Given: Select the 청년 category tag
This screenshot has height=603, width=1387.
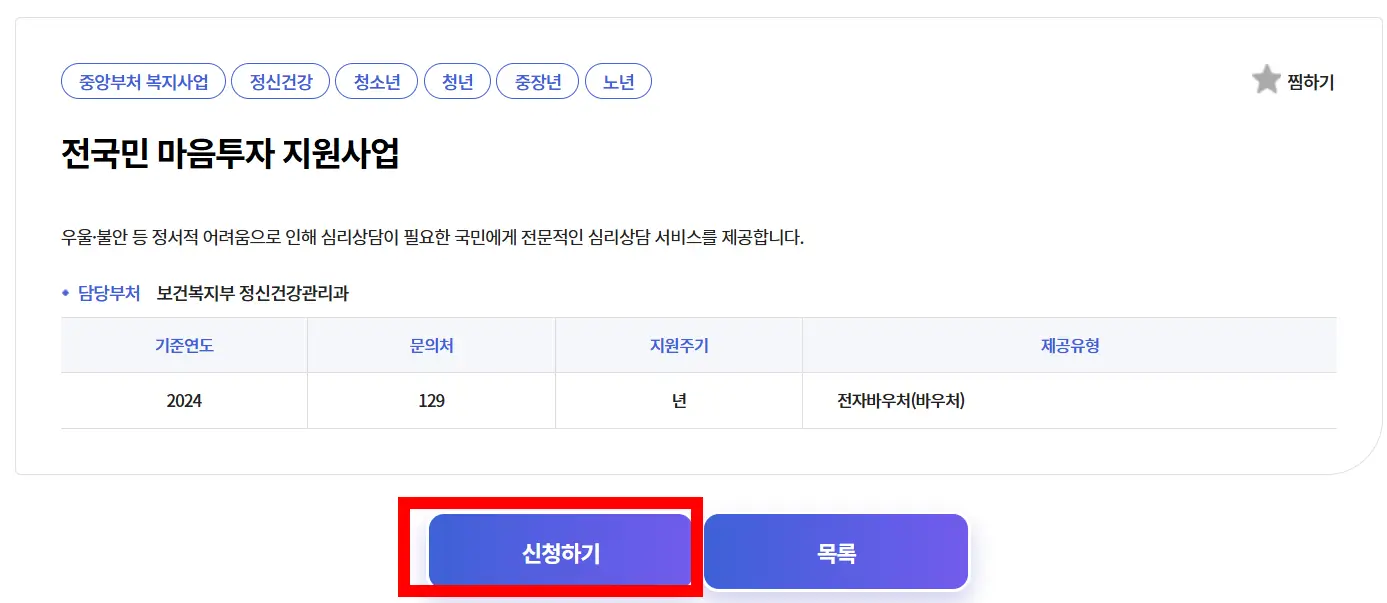Looking at the screenshot, I should point(458,81).
